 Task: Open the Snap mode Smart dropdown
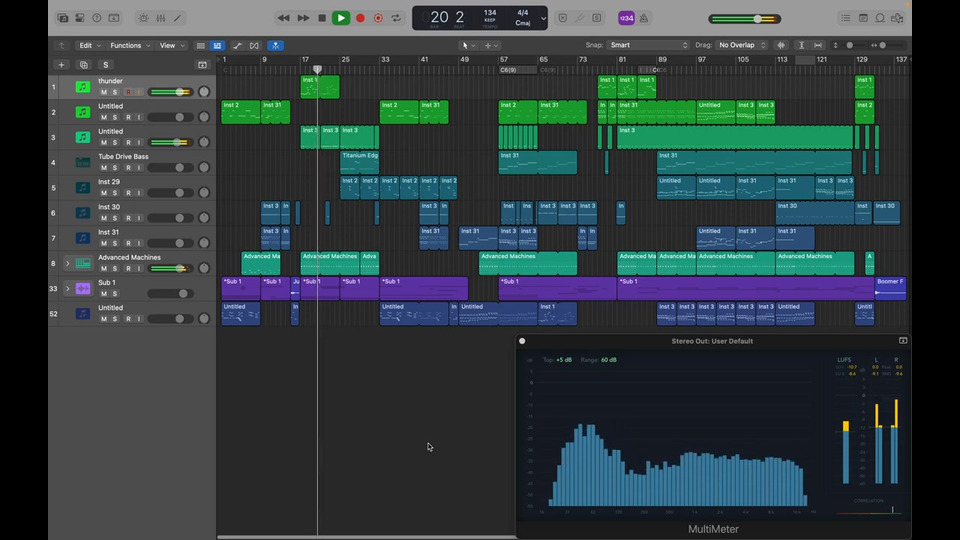coord(648,45)
